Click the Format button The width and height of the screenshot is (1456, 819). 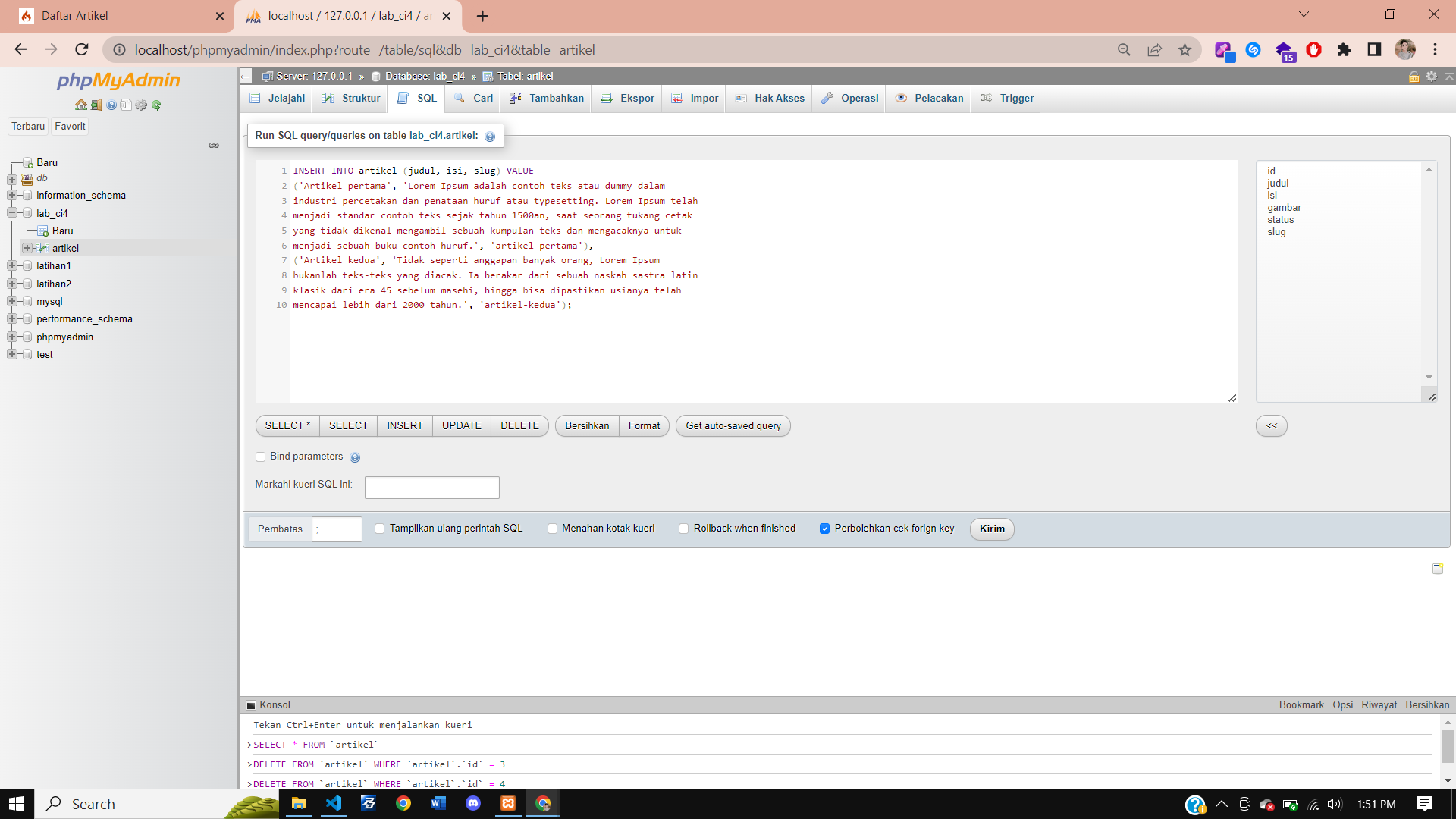(644, 426)
